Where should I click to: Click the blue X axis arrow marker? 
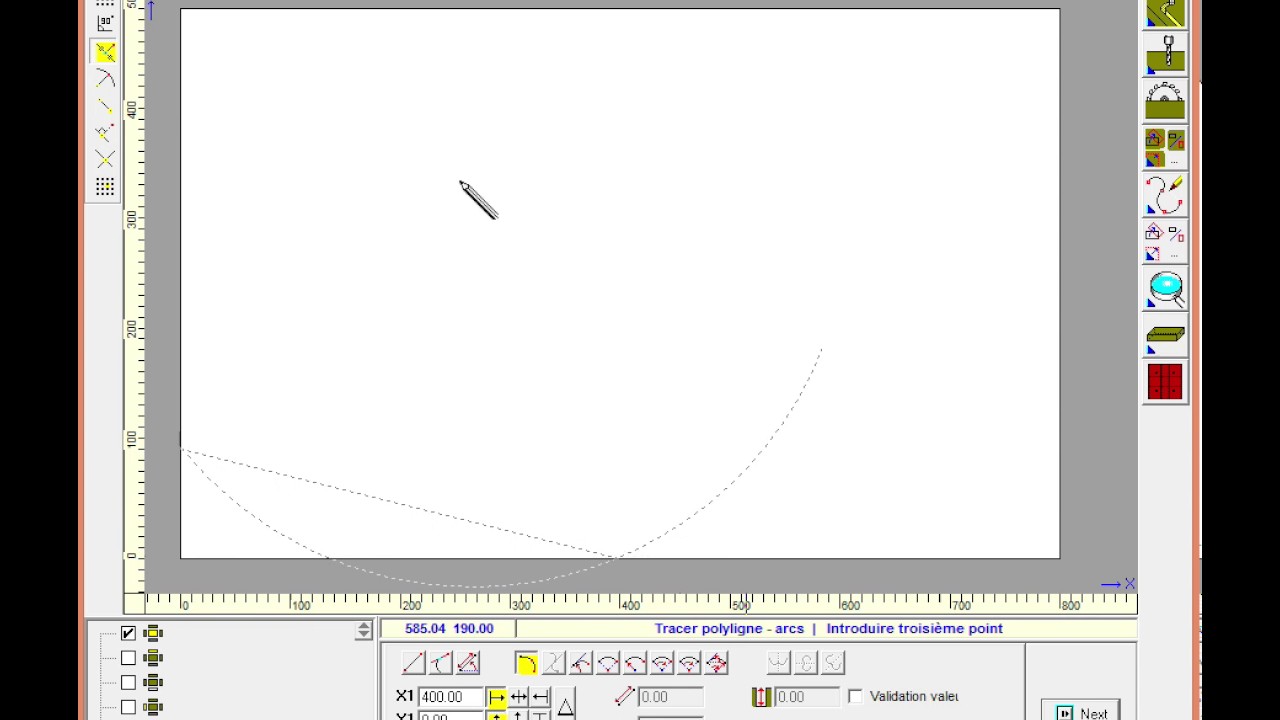pyautogui.click(x=1117, y=584)
